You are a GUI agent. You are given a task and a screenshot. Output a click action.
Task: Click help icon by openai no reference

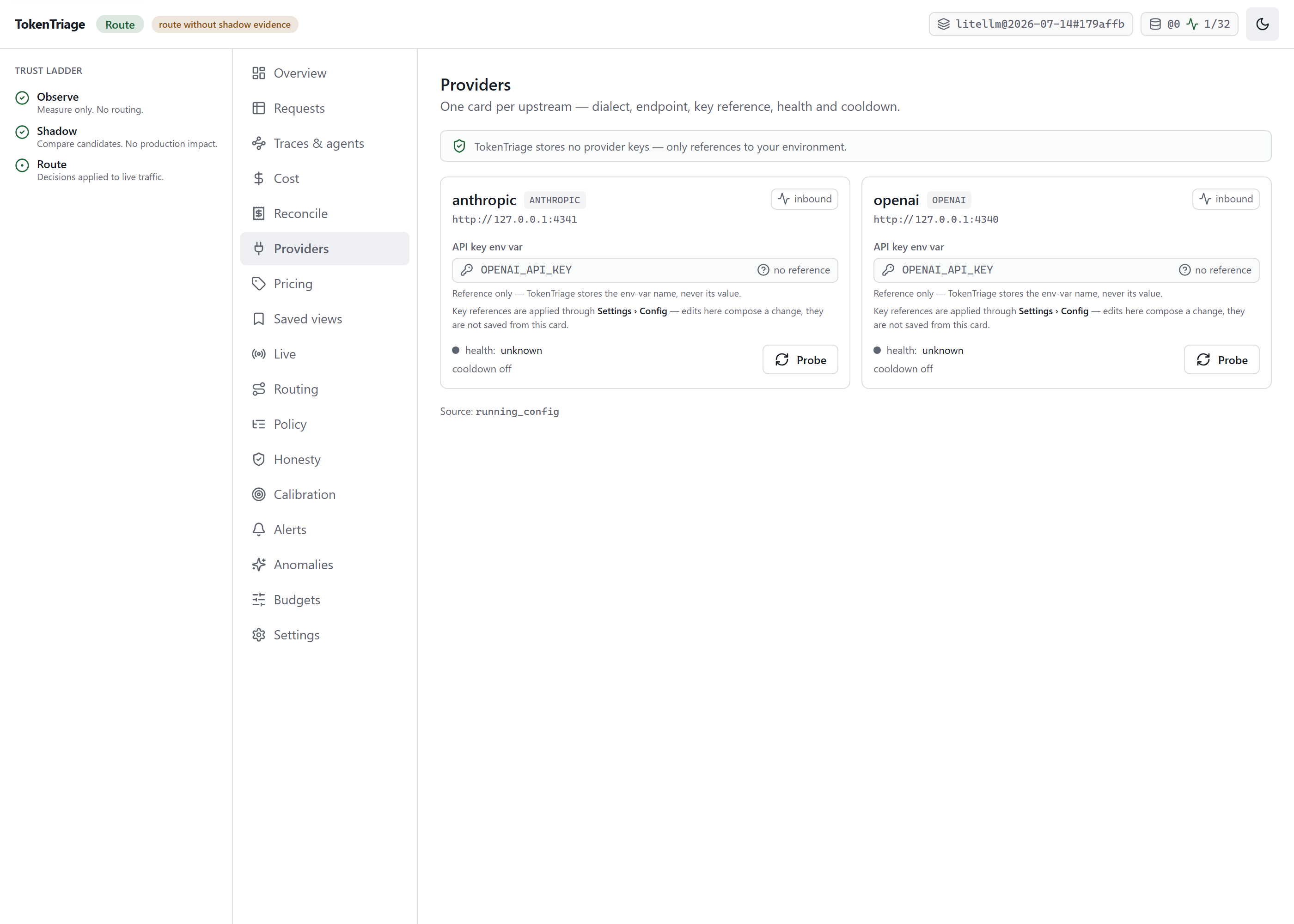pos(1185,270)
